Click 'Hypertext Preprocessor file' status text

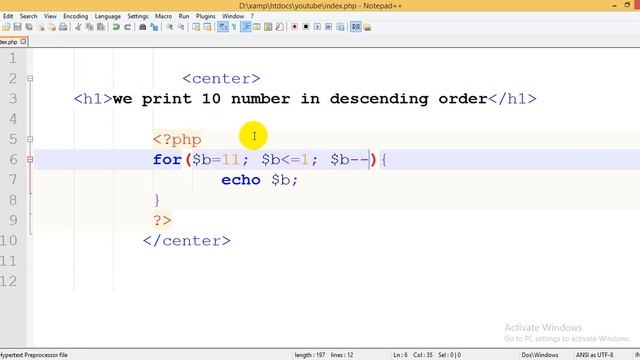34,355
